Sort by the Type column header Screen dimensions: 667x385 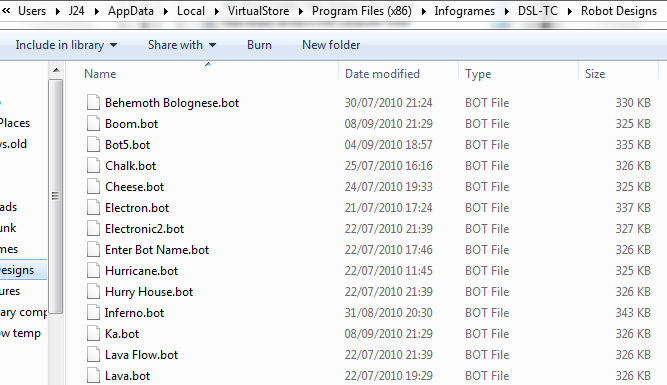pos(478,74)
